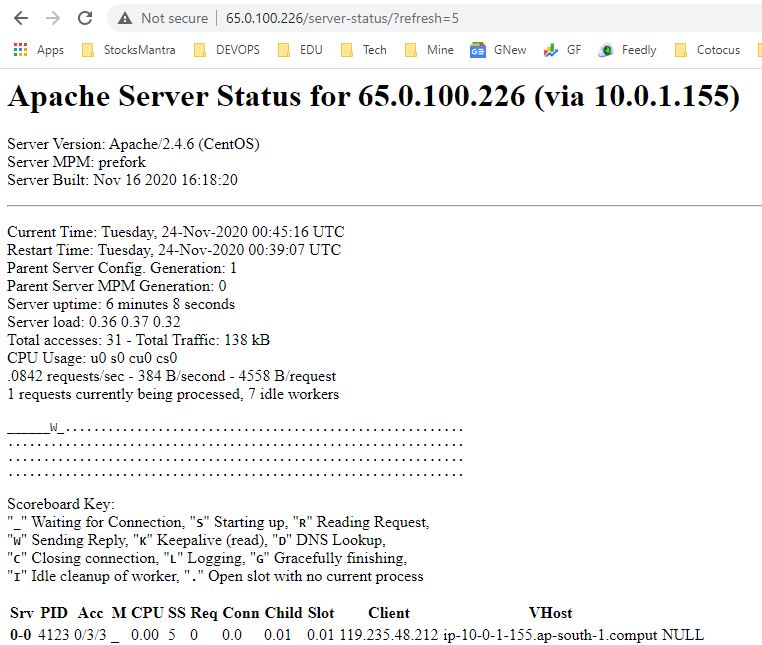The width and height of the screenshot is (762, 645).
Task: Click the browser forward arrow
Action: 52,18
